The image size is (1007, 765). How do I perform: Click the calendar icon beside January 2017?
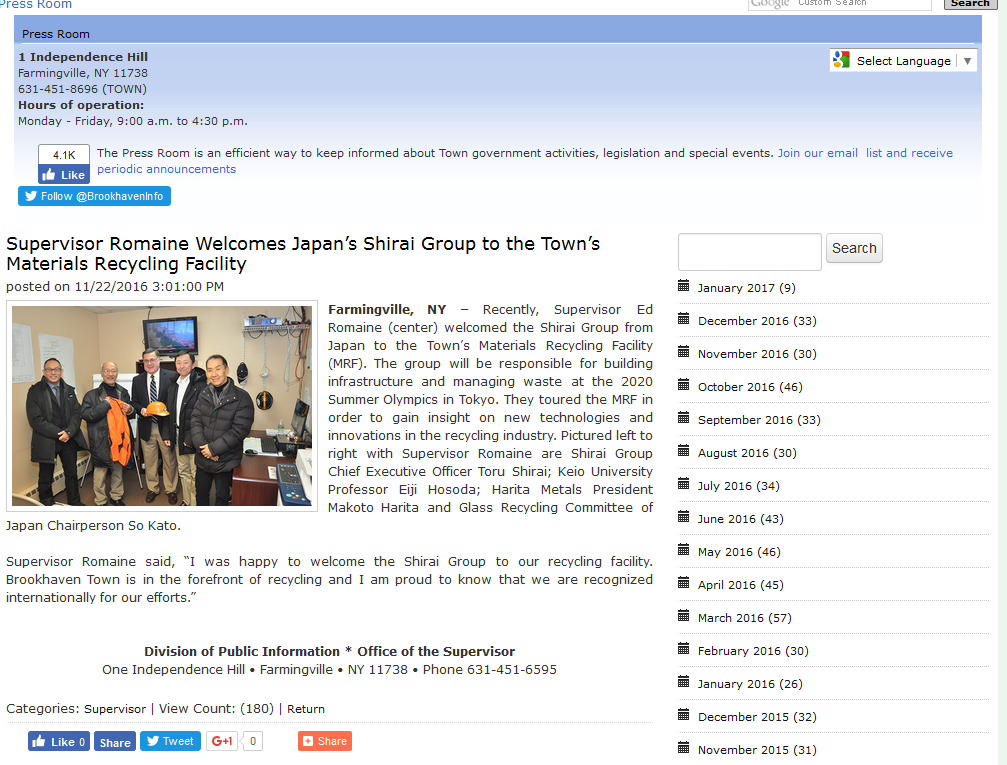click(x=683, y=286)
